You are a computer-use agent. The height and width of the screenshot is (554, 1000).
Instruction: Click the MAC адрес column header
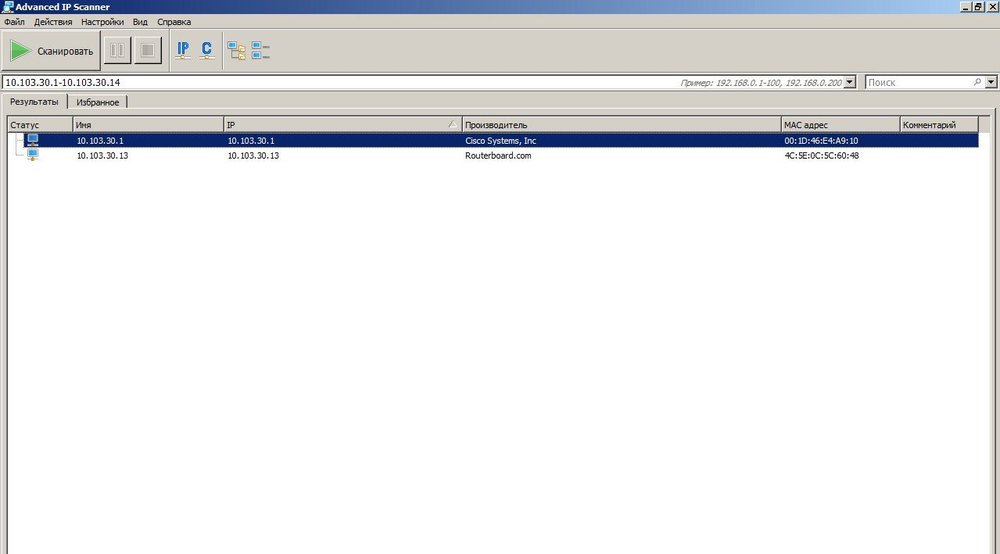pos(840,125)
